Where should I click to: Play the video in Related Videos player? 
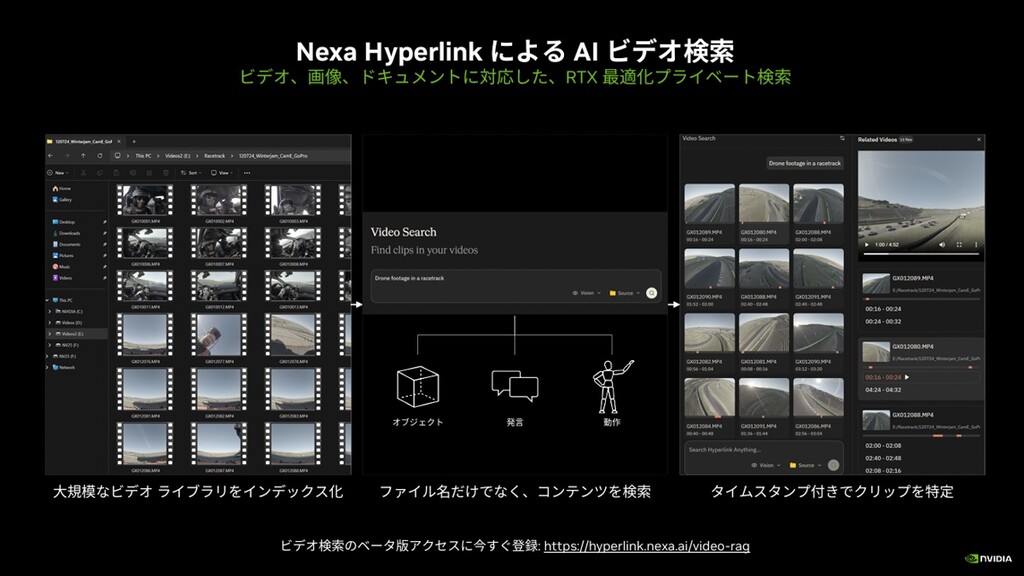pos(867,245)
